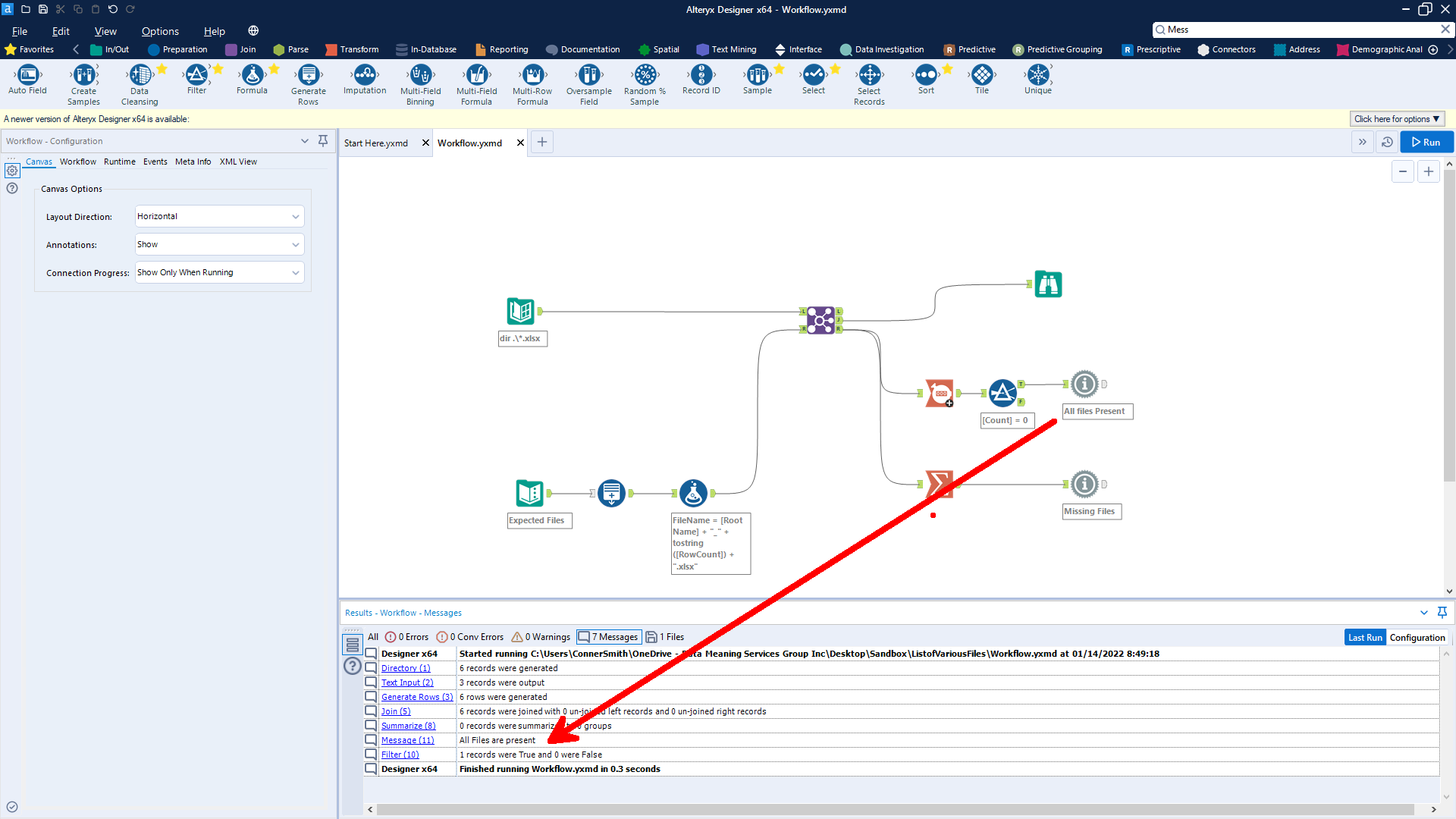Toggle the 0 Warnings message filter
Image resolution: width=1456 pixels, height=819 pixels.
coord(540,637)
